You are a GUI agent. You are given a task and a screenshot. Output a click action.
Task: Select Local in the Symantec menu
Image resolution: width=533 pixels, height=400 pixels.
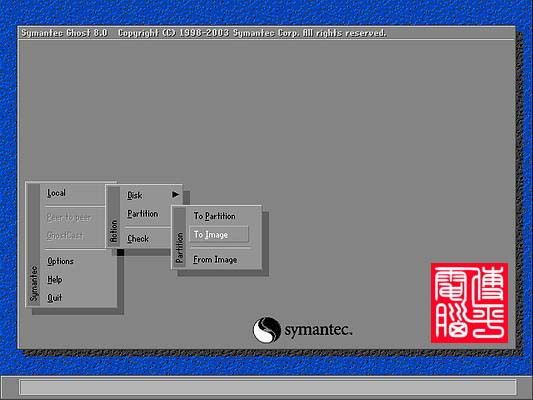click(x=56, y=193)
